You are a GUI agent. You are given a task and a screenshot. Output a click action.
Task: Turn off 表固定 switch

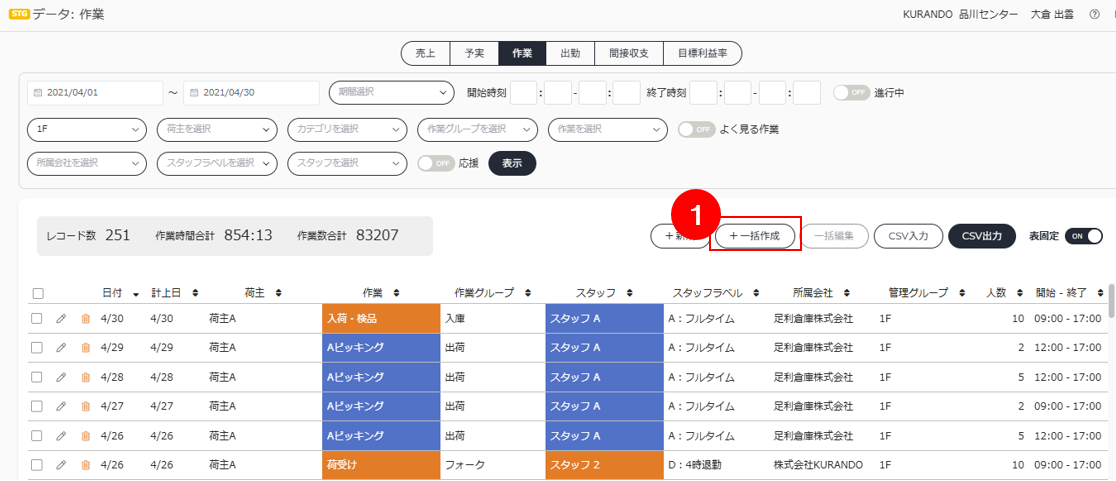[x=1083, y=236]
